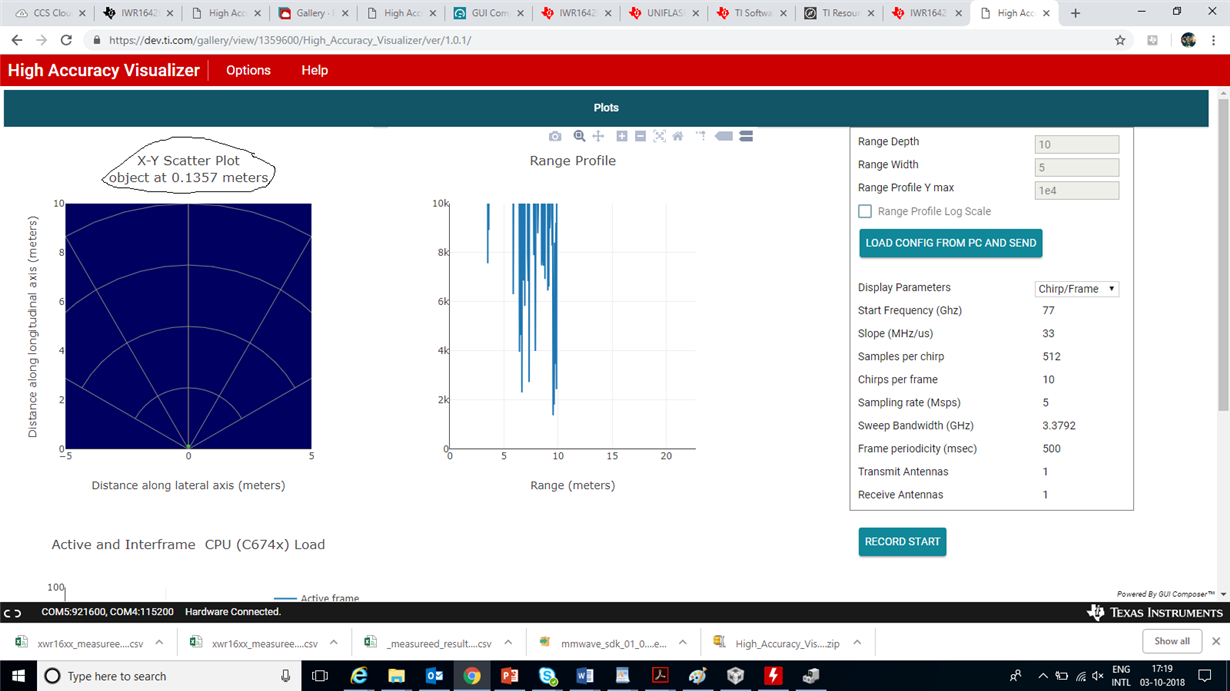This screenshot has width=1230, height=691.
Task: Close the downloads bar
Action: pos(1216,642)
